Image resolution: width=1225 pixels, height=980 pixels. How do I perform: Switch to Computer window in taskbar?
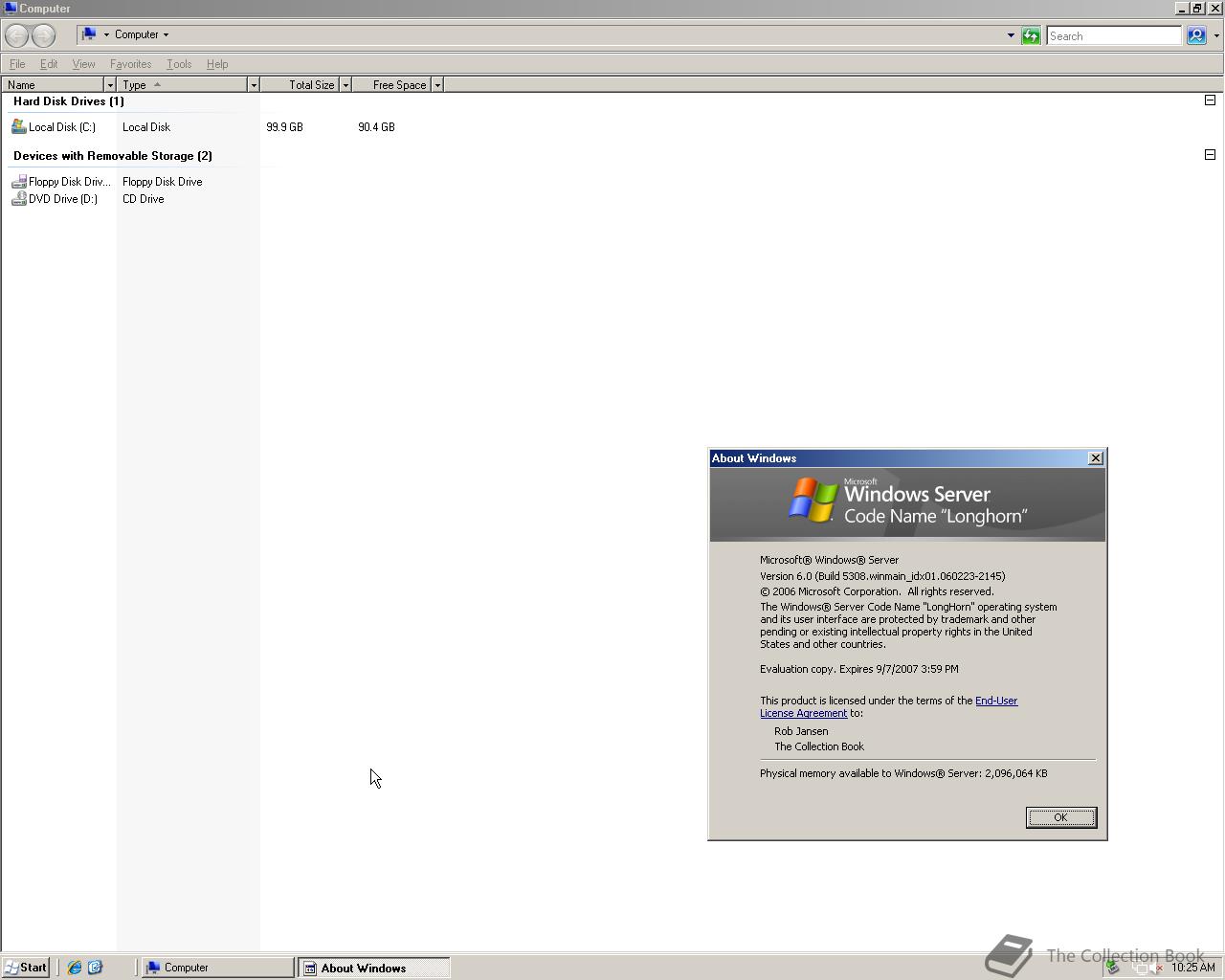(218, 968)
